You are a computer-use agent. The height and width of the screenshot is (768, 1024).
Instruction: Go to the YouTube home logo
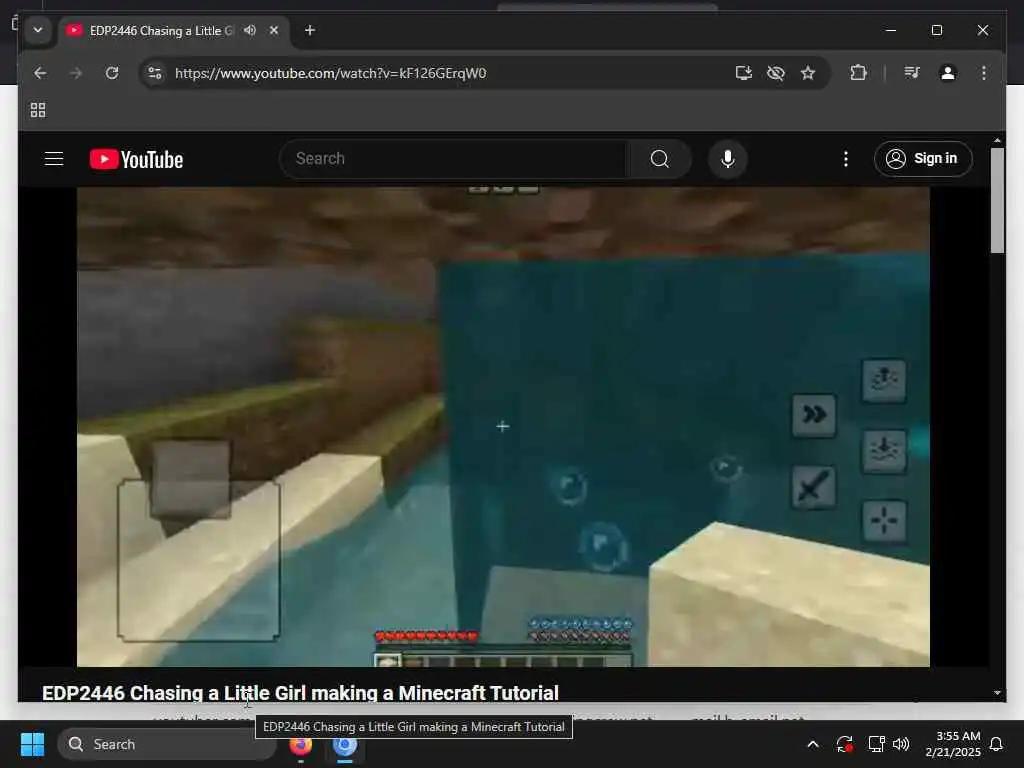click(136, 159)
